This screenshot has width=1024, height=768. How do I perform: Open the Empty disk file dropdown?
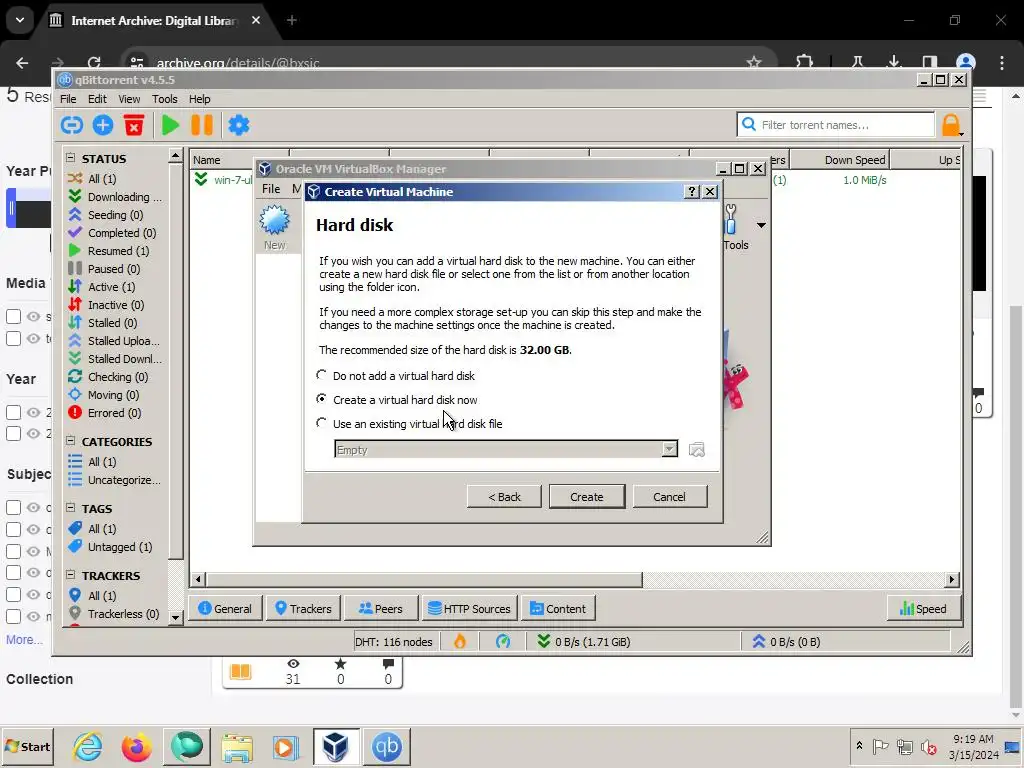click(x=669, y=449)
